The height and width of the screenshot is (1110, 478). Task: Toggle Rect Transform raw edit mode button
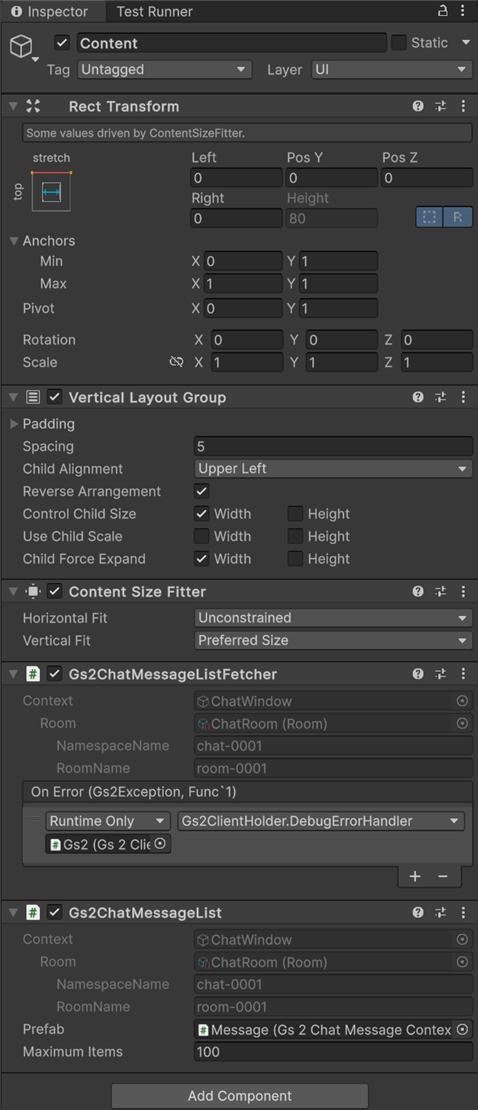click(458, 217)
